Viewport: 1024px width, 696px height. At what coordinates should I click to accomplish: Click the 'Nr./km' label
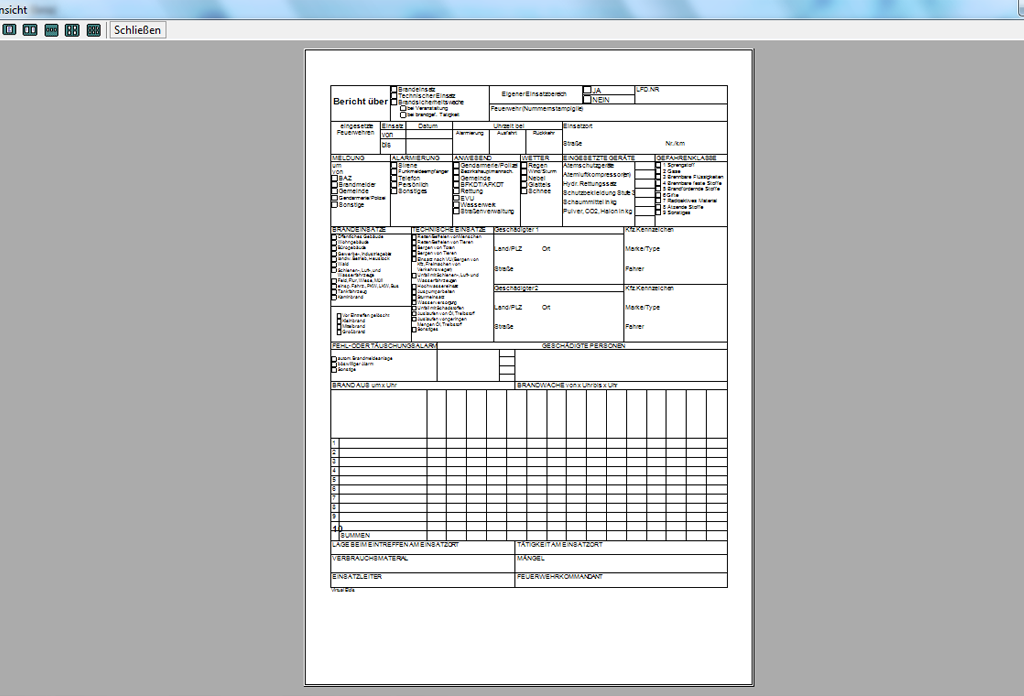[x=675, y=143]
